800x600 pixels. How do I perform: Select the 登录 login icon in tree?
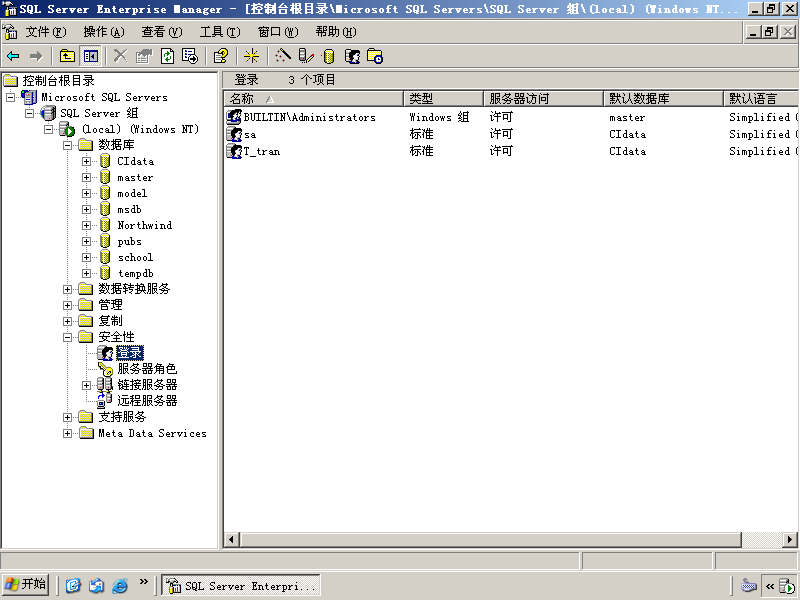105,353
